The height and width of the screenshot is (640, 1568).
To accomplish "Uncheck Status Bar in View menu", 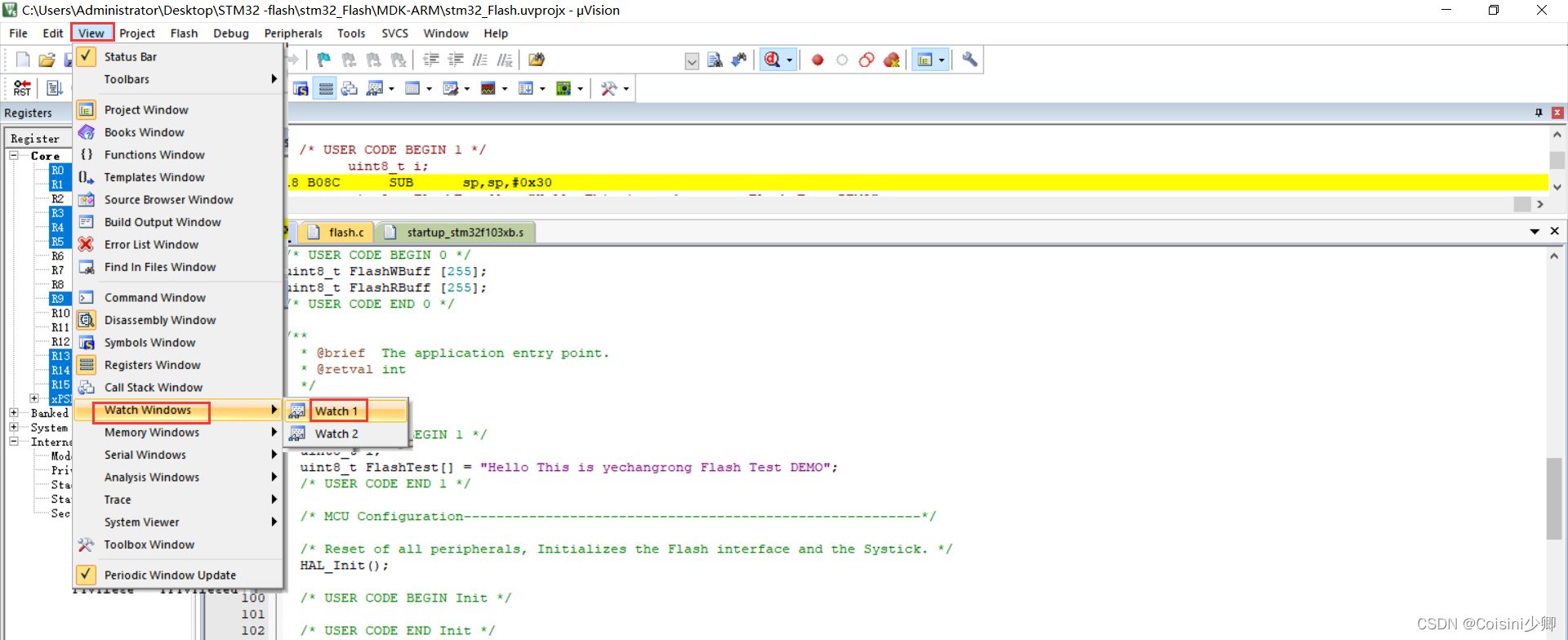I will tap(178, 56).
